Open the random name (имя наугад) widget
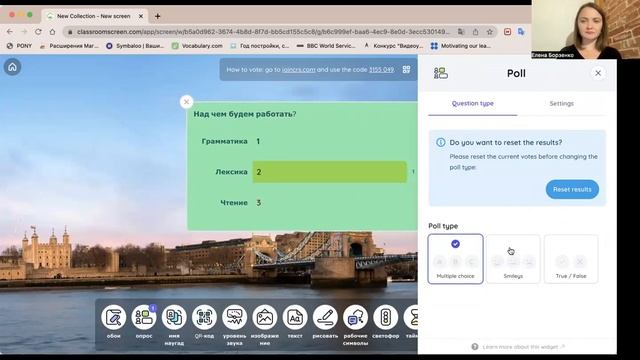Viewport: 640px width, 360px height. click(x=174, y=317)
